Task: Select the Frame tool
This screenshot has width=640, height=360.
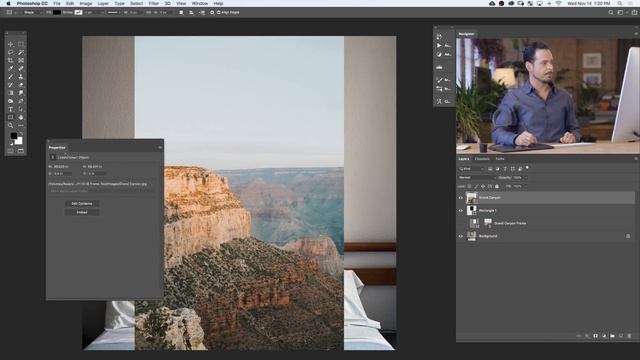Action: click(21, 60)
